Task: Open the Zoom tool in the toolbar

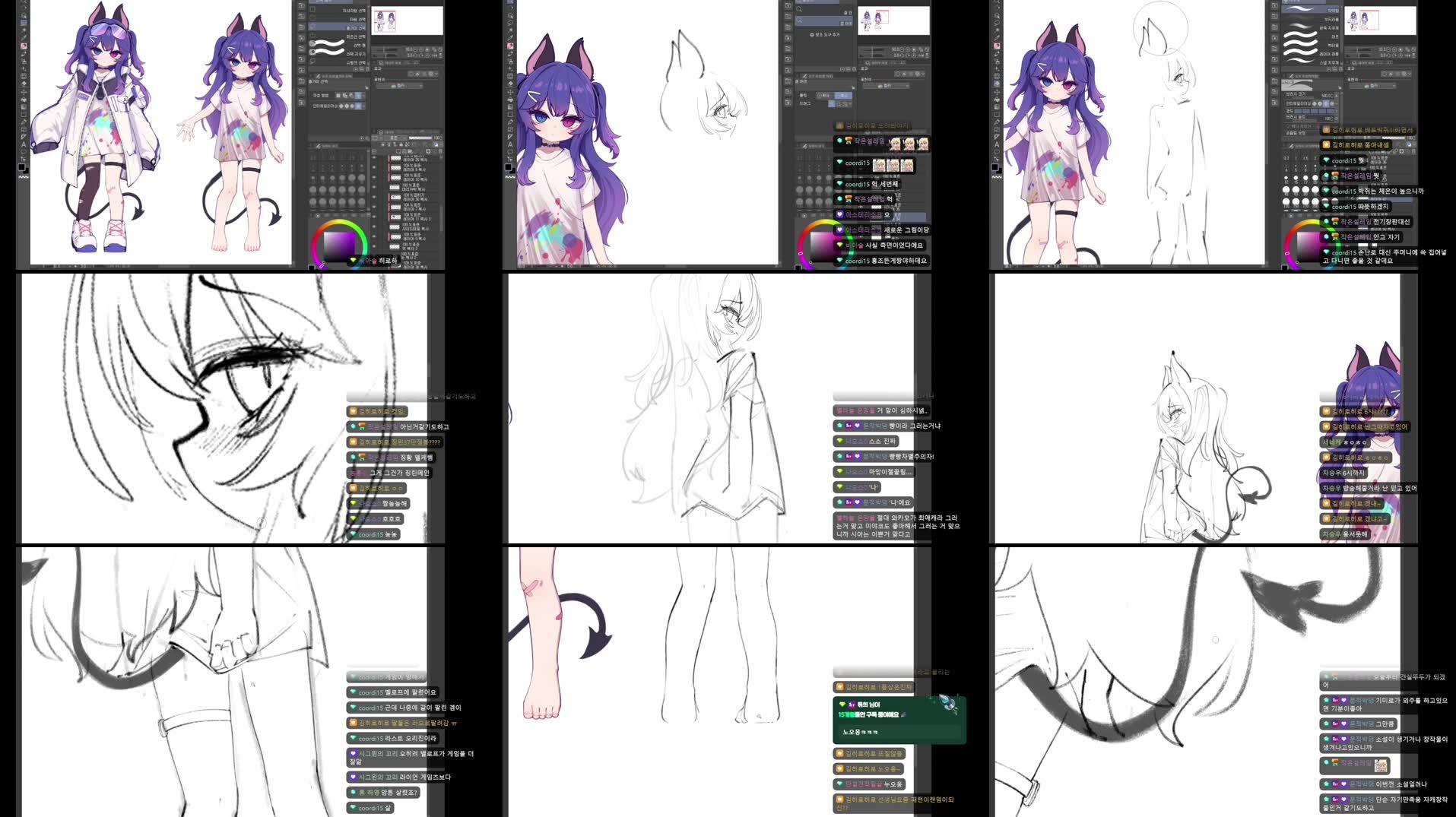Action: pyautogui.click(x=21, y=3)
